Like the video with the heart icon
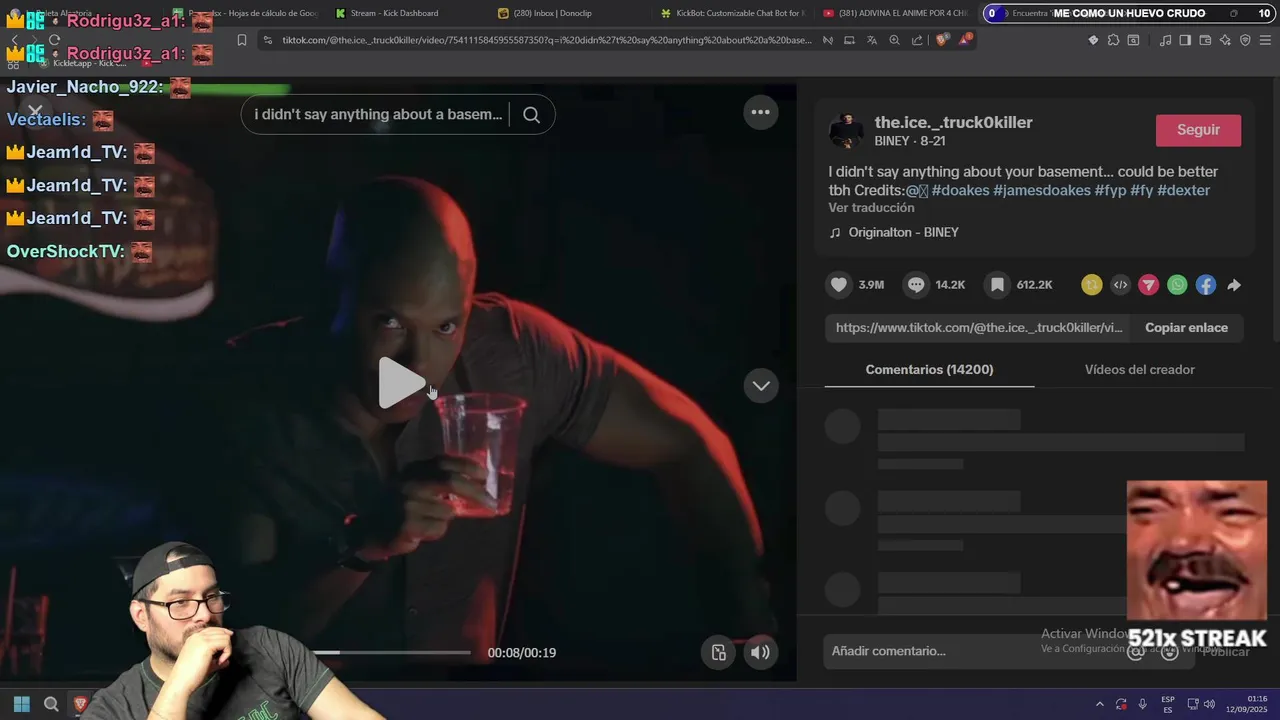This screenshot has width=1280, height=720. pyautogui.click(x=839, y=285)
